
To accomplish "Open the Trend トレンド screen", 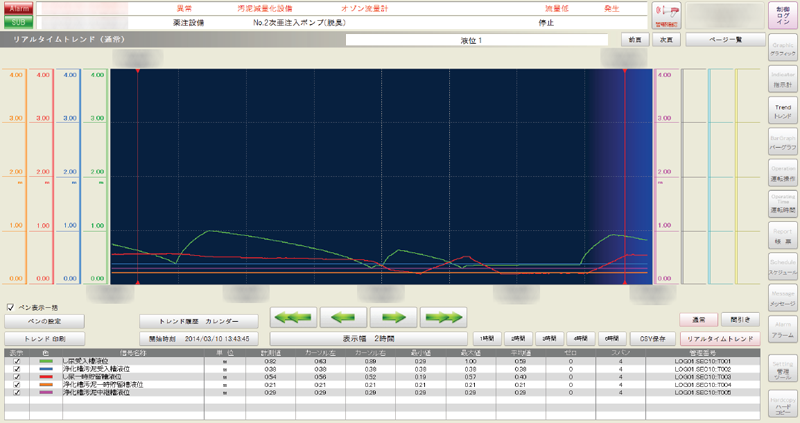I will coord(783,111).
